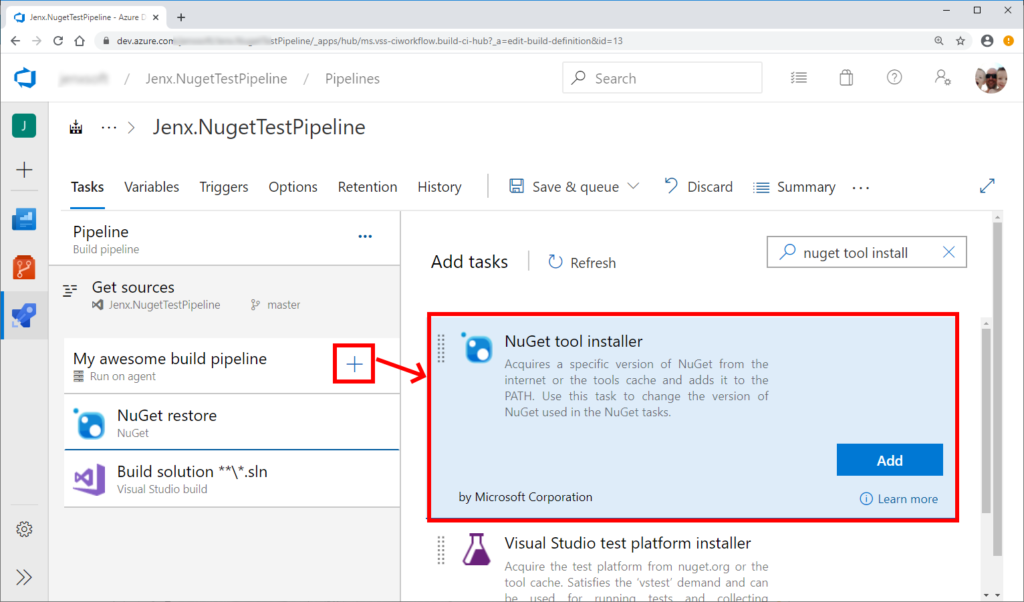Open user settings icon in header

pos(942,78)
